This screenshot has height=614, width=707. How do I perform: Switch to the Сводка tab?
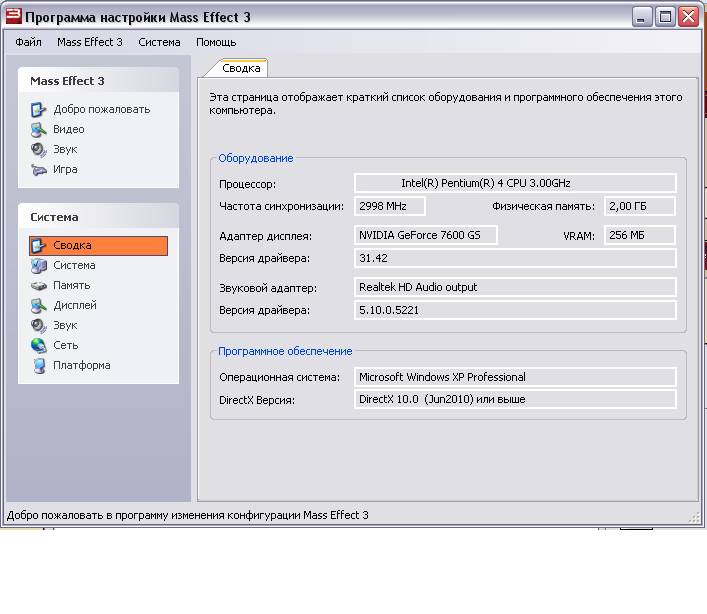coord(241,68)
